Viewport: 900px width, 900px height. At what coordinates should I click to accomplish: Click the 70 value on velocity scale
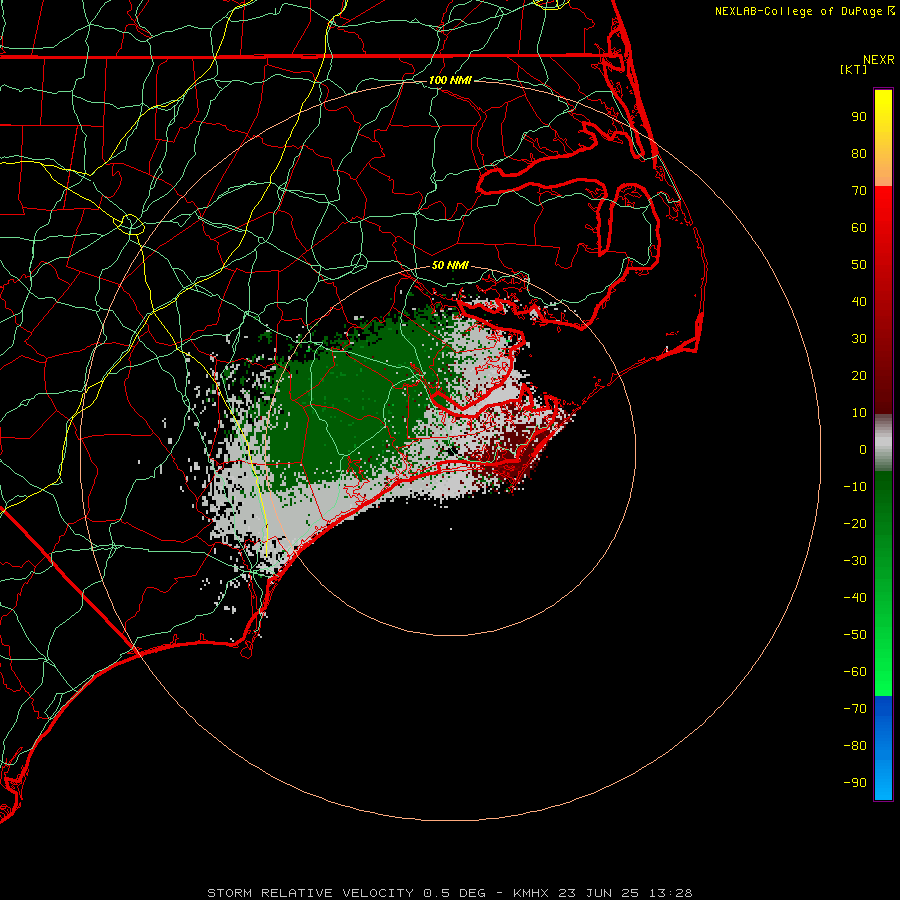pos(859,191)
